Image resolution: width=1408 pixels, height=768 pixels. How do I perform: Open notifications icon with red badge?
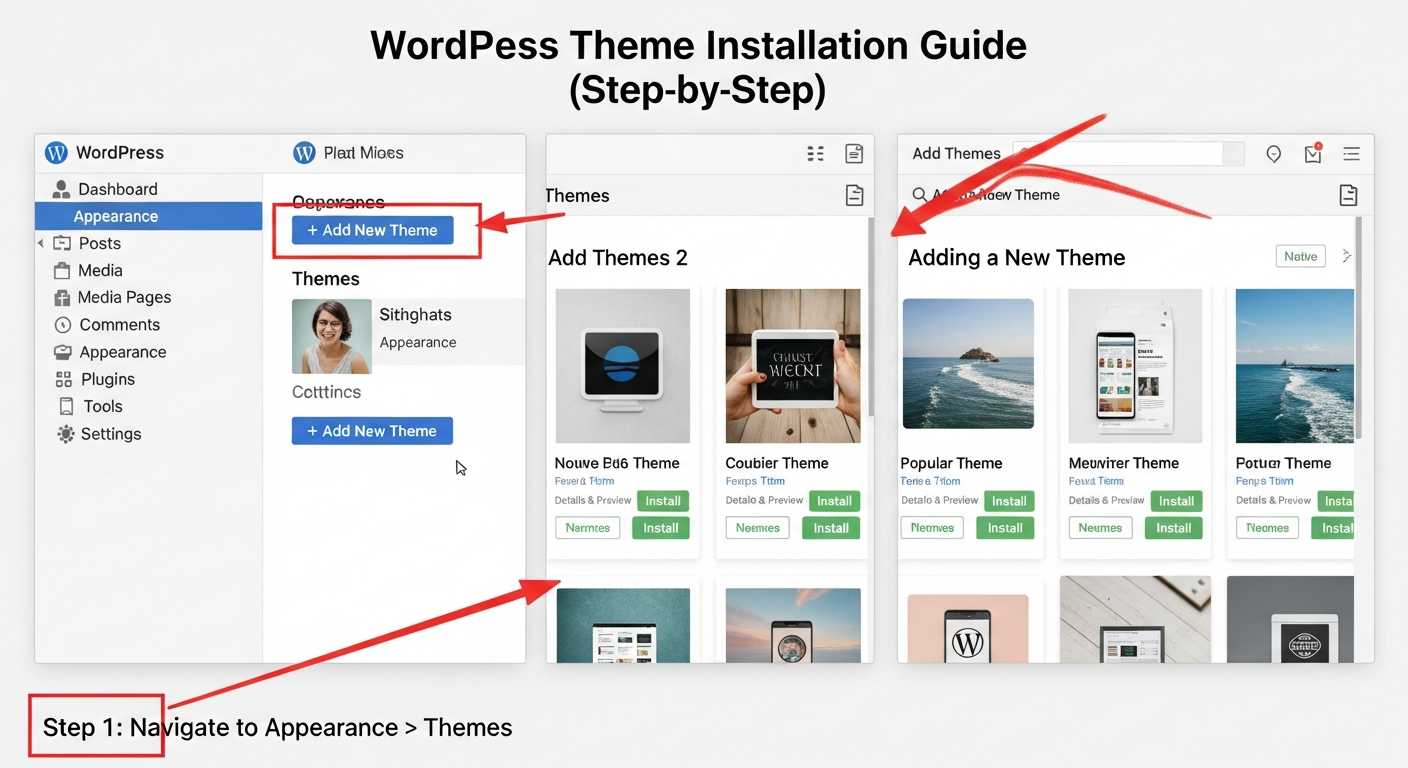coord(1313,153)
